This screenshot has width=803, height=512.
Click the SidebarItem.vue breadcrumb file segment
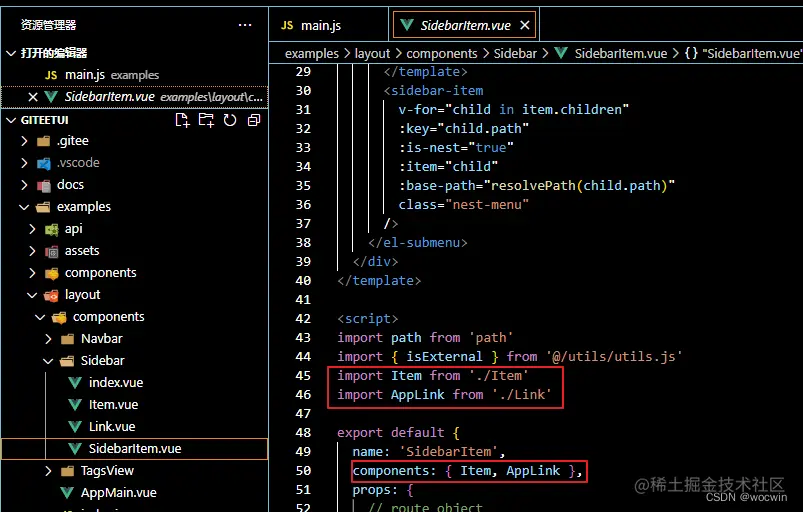[621, 54]
